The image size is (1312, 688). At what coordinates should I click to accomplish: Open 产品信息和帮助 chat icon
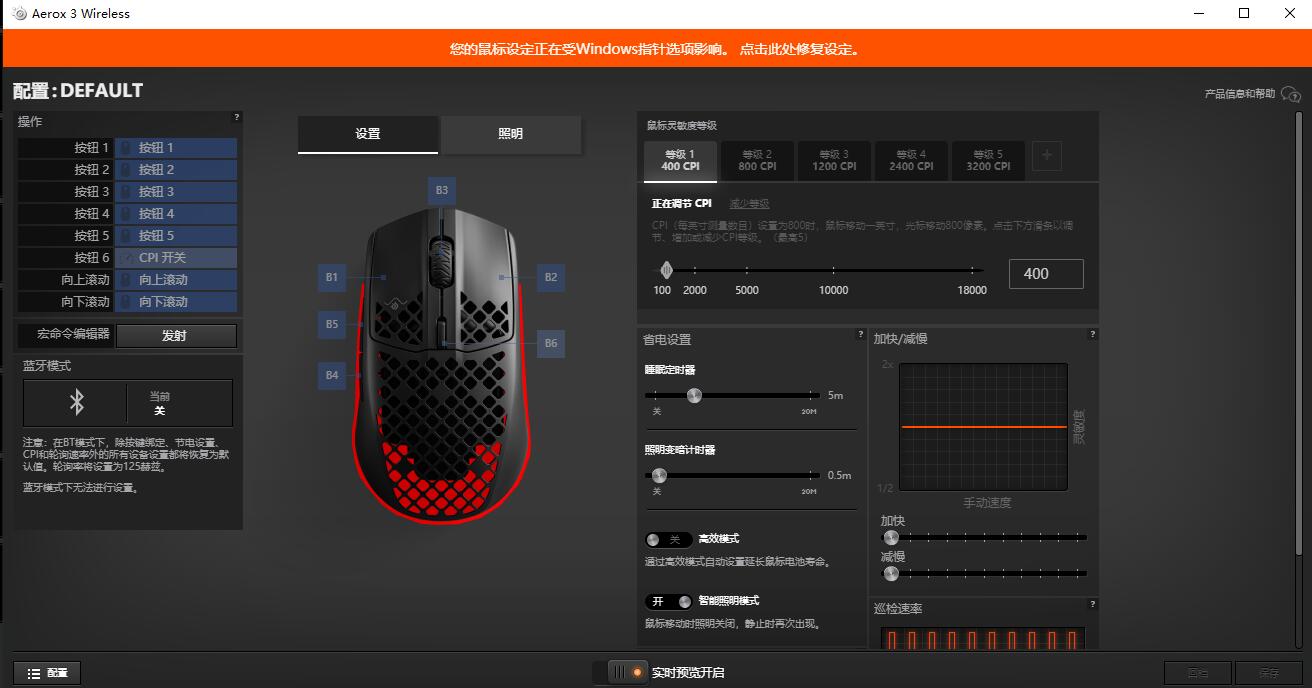[1290, 92]
